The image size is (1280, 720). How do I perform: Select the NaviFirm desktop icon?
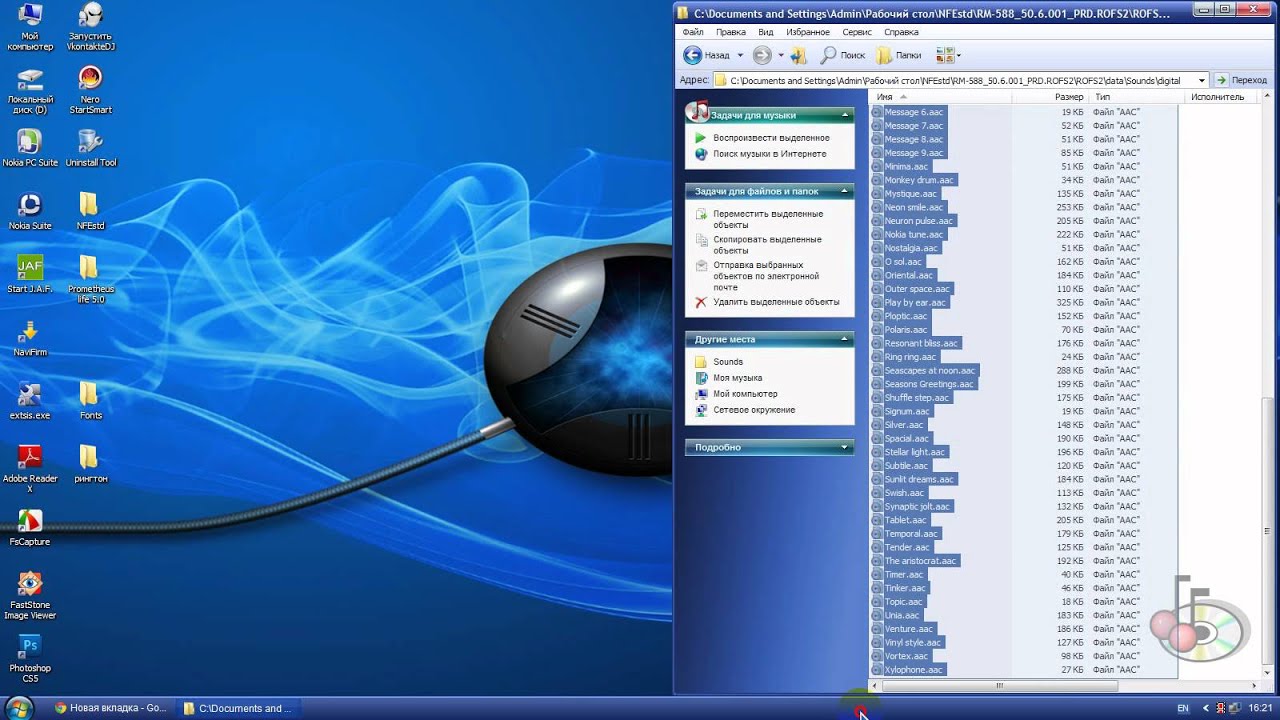click(30, 338)
